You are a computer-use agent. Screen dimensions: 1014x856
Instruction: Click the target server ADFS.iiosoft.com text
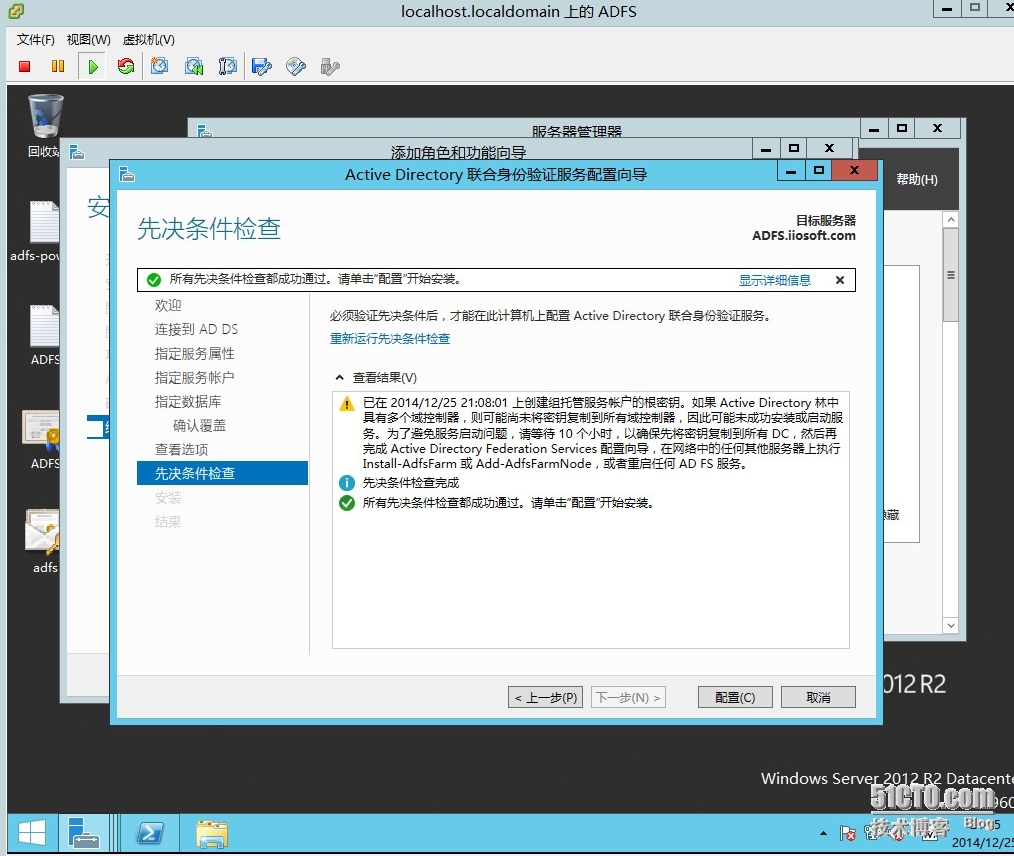[x=803, y=235]
